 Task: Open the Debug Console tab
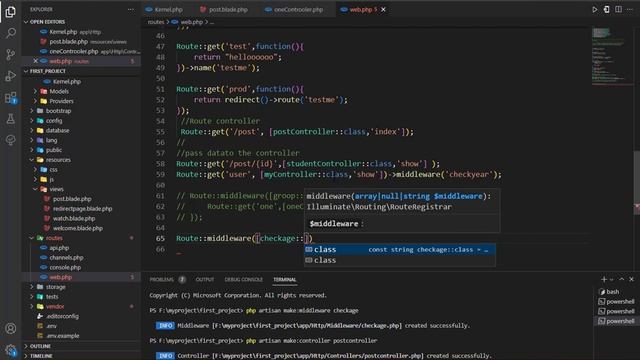[x=244, y=280]
